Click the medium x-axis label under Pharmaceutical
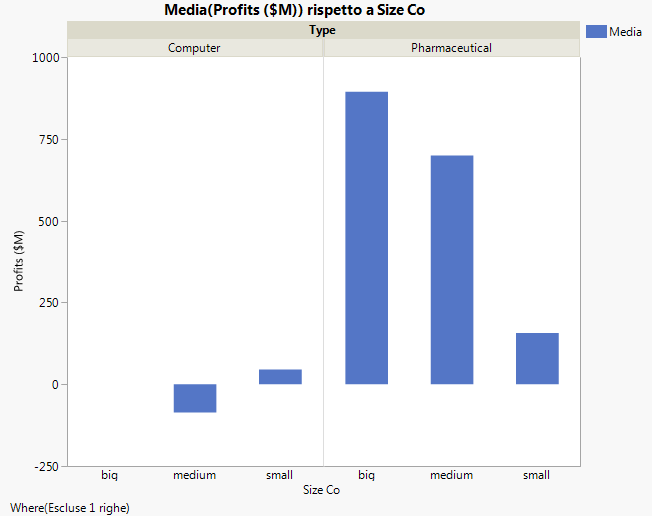652x516 pixels. pyautogui.click(x=451, y=475)
